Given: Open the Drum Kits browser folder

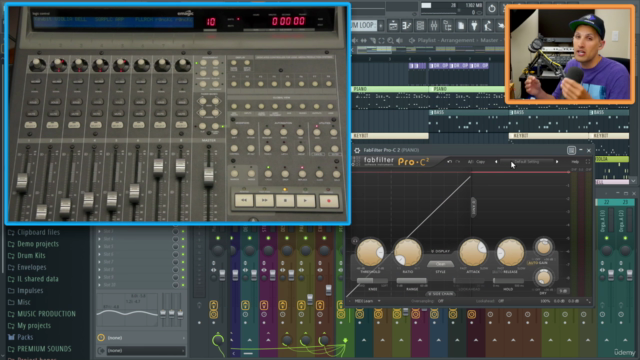Looking at the screenshot, I should click(x=31, y=256).
